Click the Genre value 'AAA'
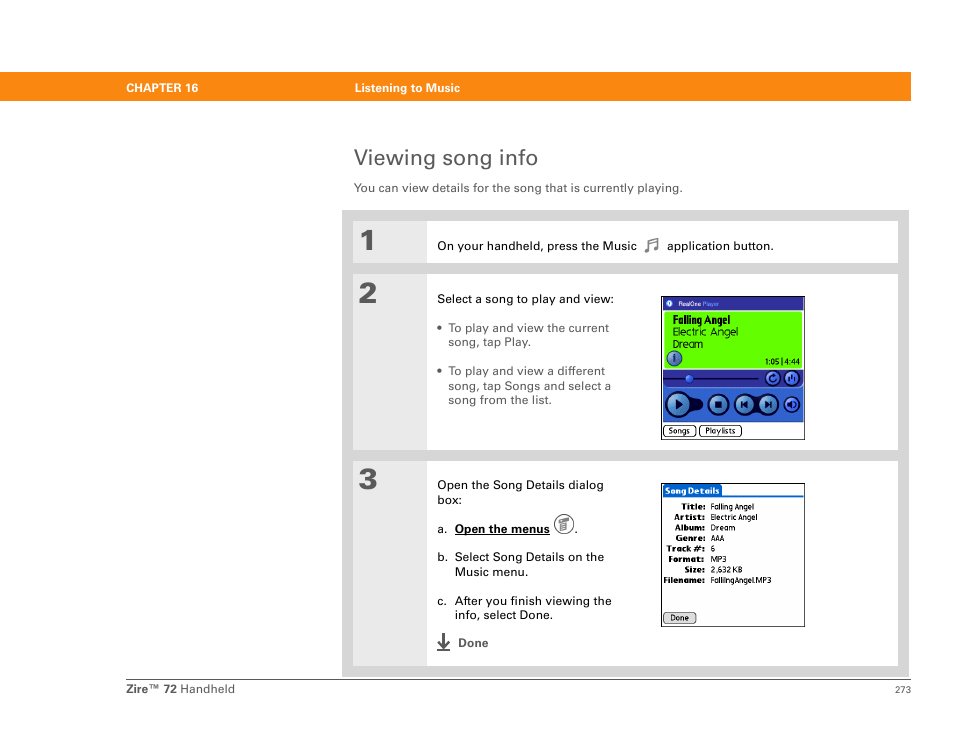This screenshot has height=738, width=954. click(x=717, y=538)
